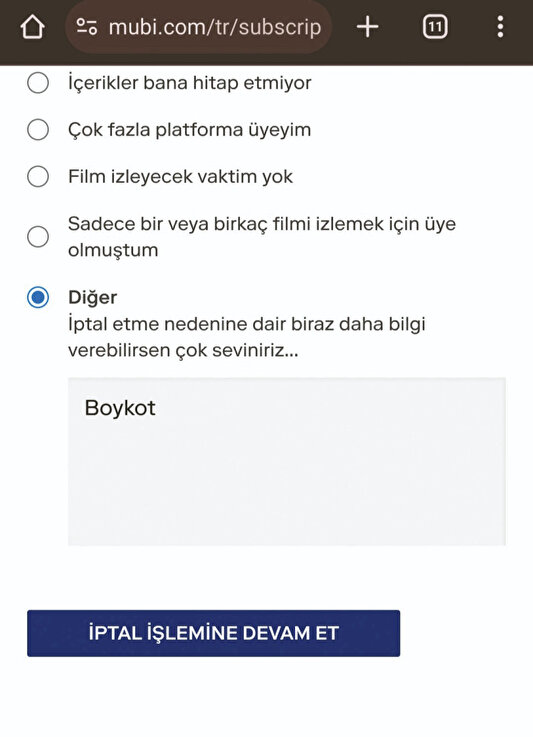Tap the browser home icon
Viewport: 533px width, 737px height.
point(32,27)
